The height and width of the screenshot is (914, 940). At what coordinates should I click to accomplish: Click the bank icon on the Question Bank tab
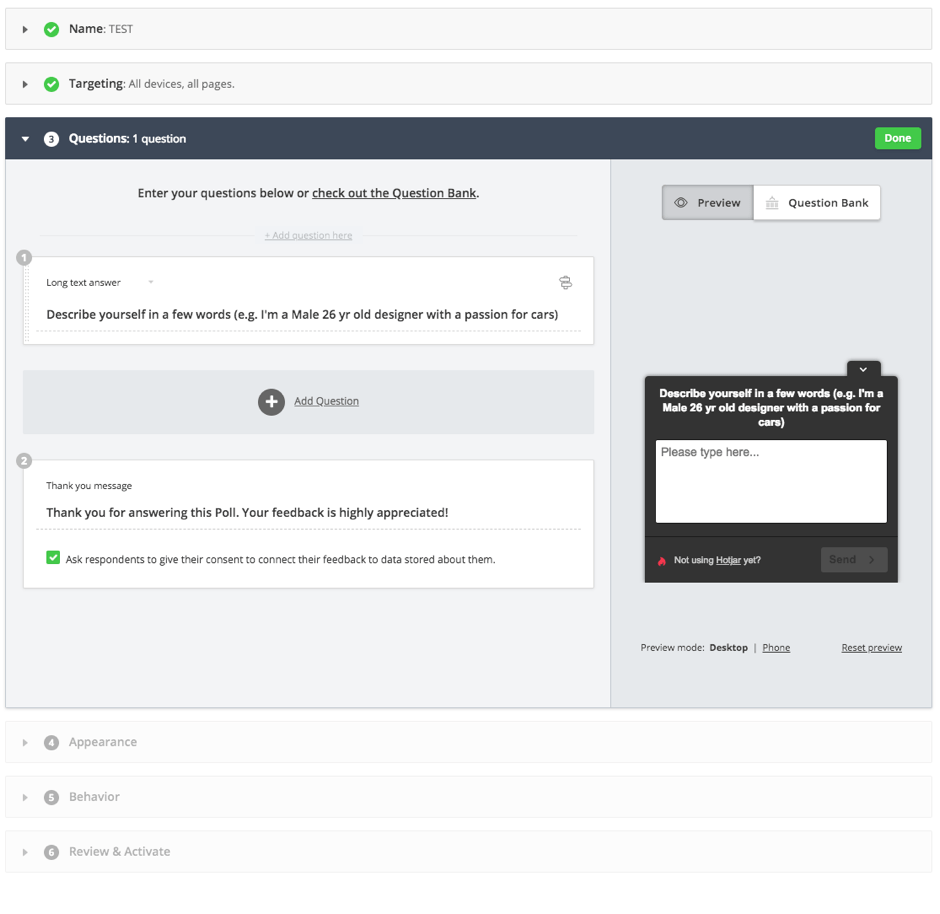point(772,203)
